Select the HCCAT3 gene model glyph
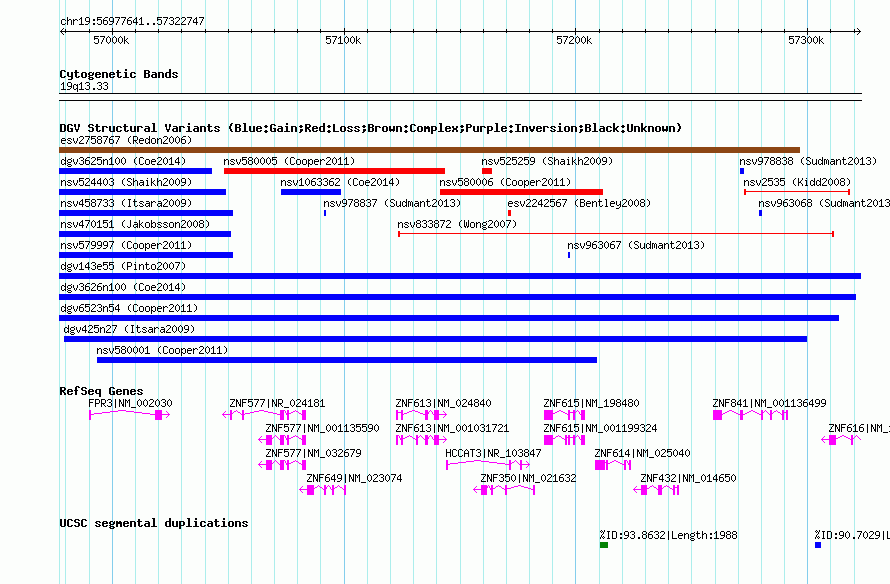Viewport: 890px width, 584px height. tap(488, 465)
